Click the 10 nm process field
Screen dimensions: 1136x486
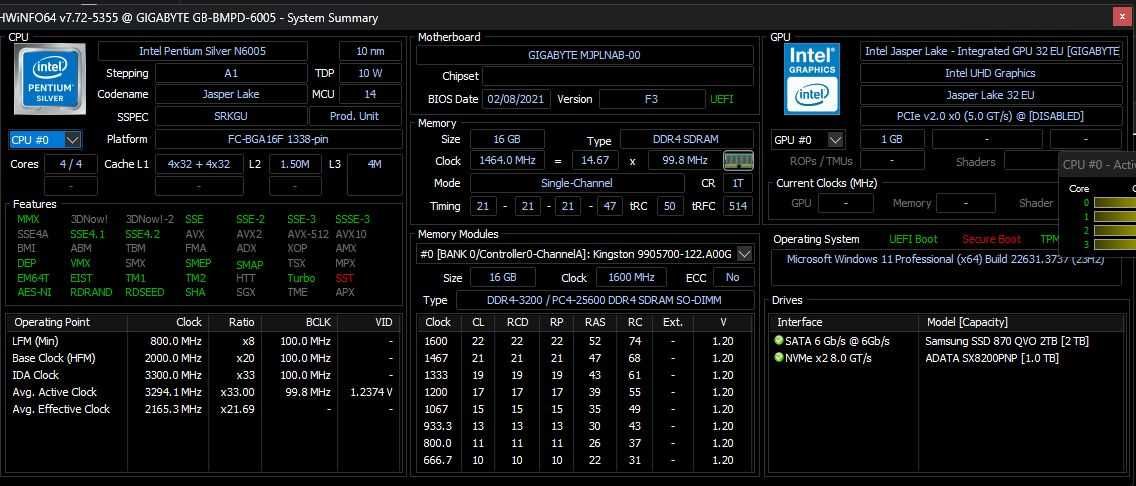(370, 51)
